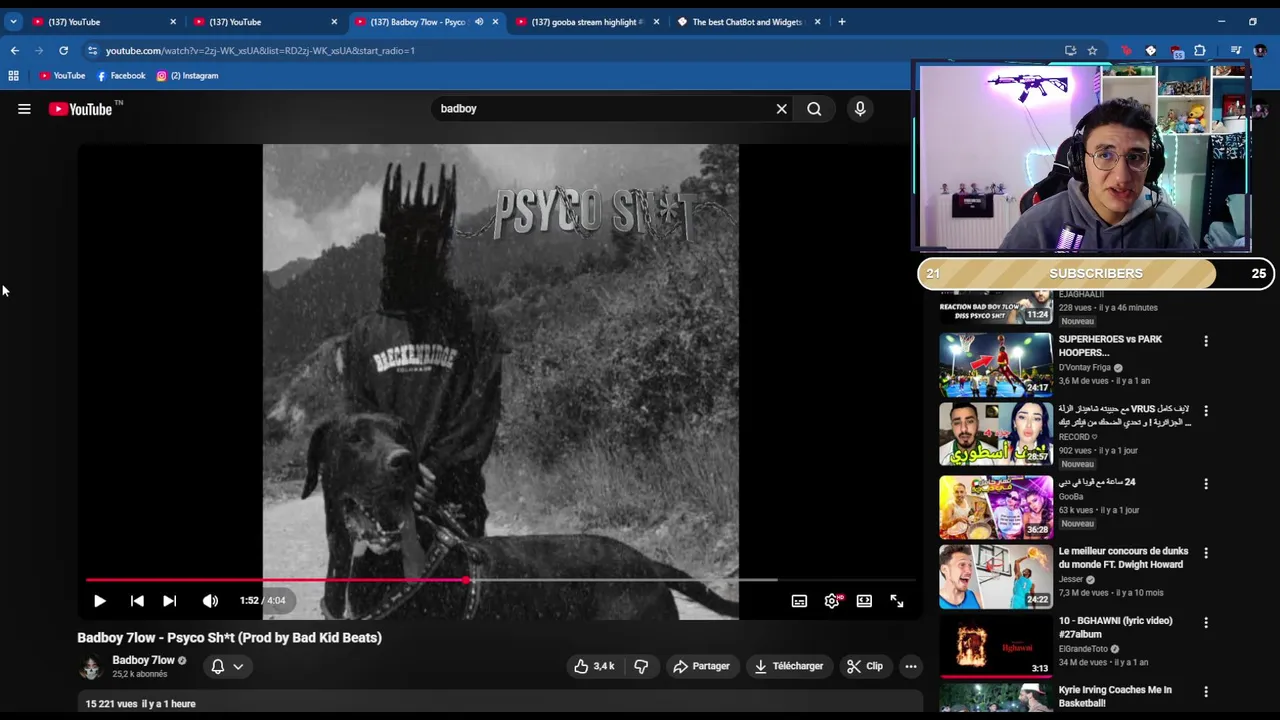1280x720 pixels.
Task: Enter fullscreen mode
Action: coord(897,601)
